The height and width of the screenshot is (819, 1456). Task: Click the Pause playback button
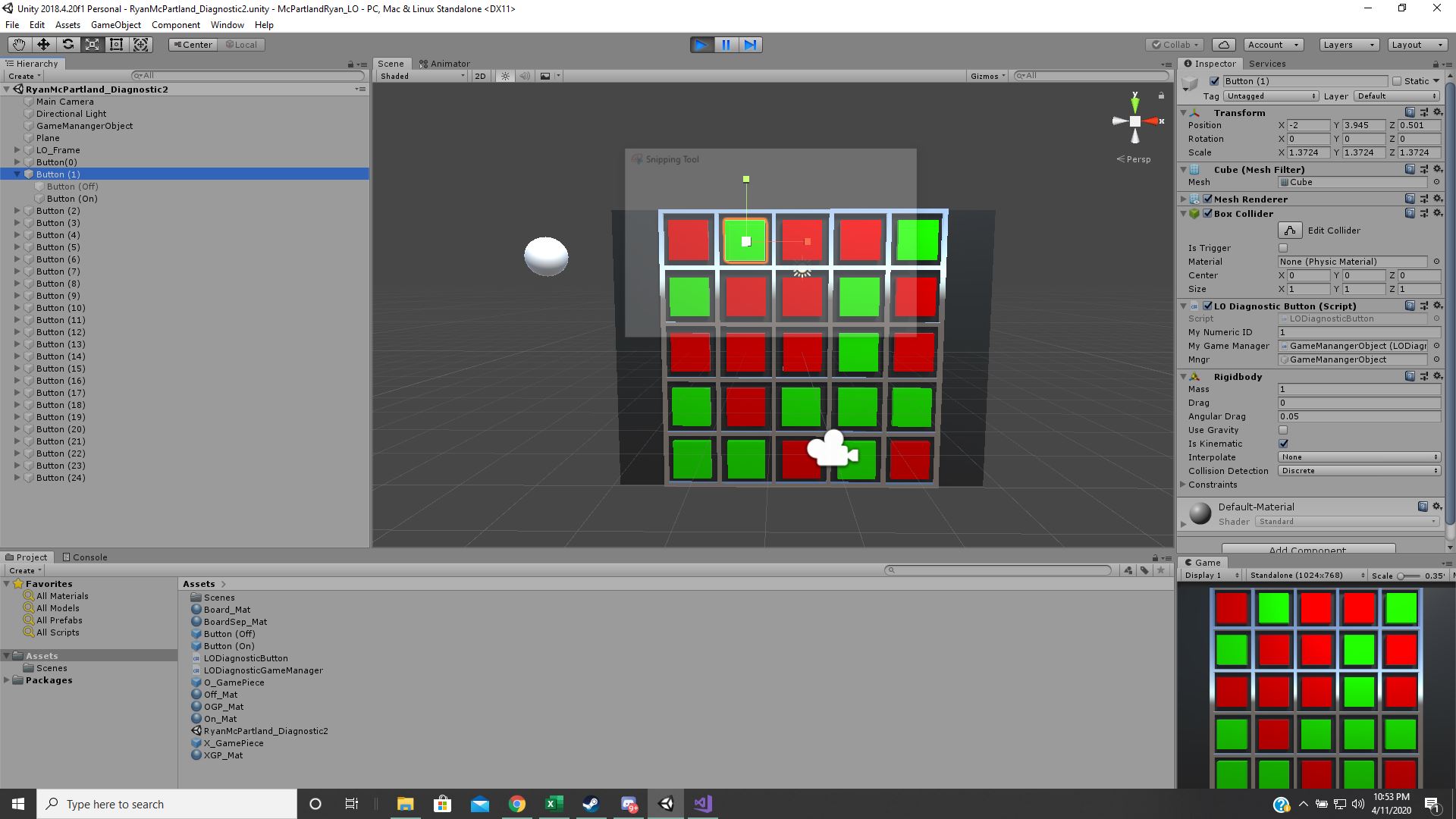(726, 45)
